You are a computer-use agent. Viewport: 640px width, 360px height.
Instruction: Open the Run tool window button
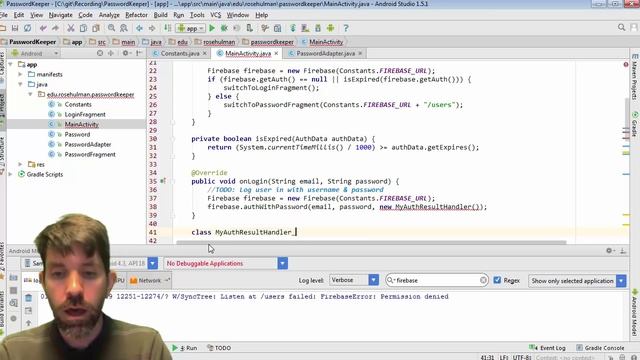click(x=185, y=348)
